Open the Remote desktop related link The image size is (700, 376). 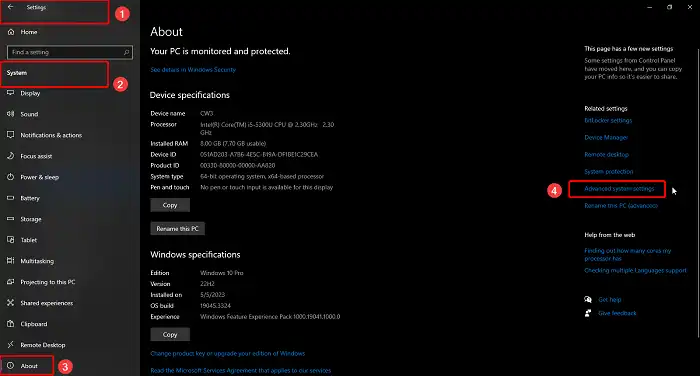[606, 155]
